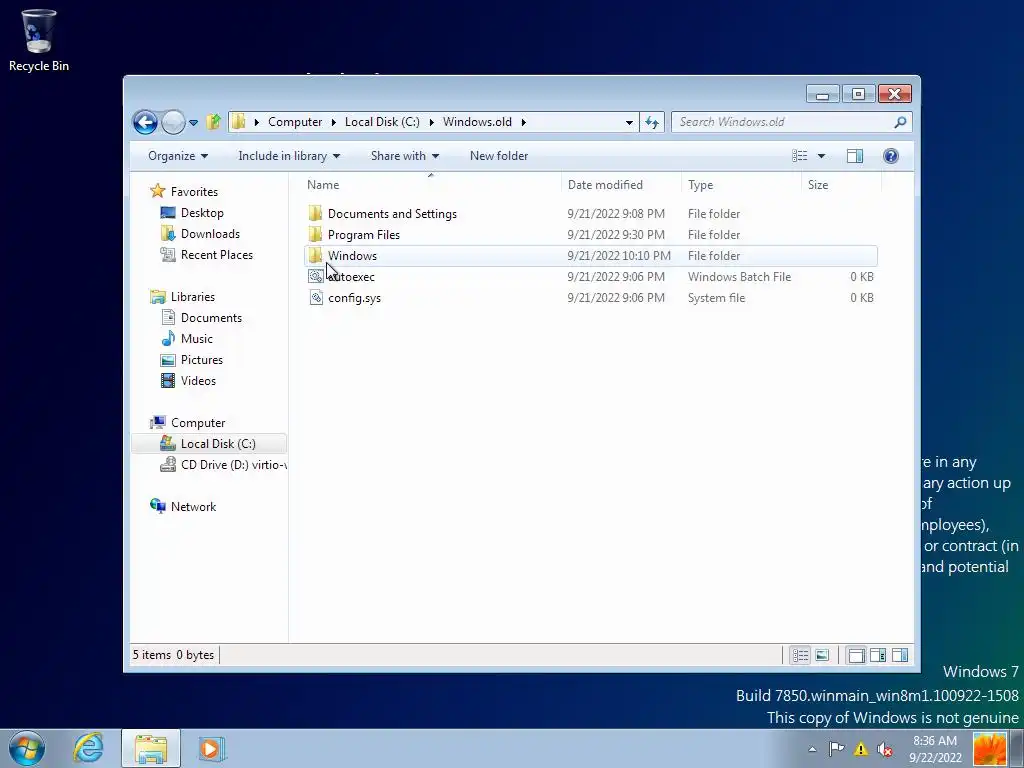Click the New folder button
1024x768 pixels.
499,156
